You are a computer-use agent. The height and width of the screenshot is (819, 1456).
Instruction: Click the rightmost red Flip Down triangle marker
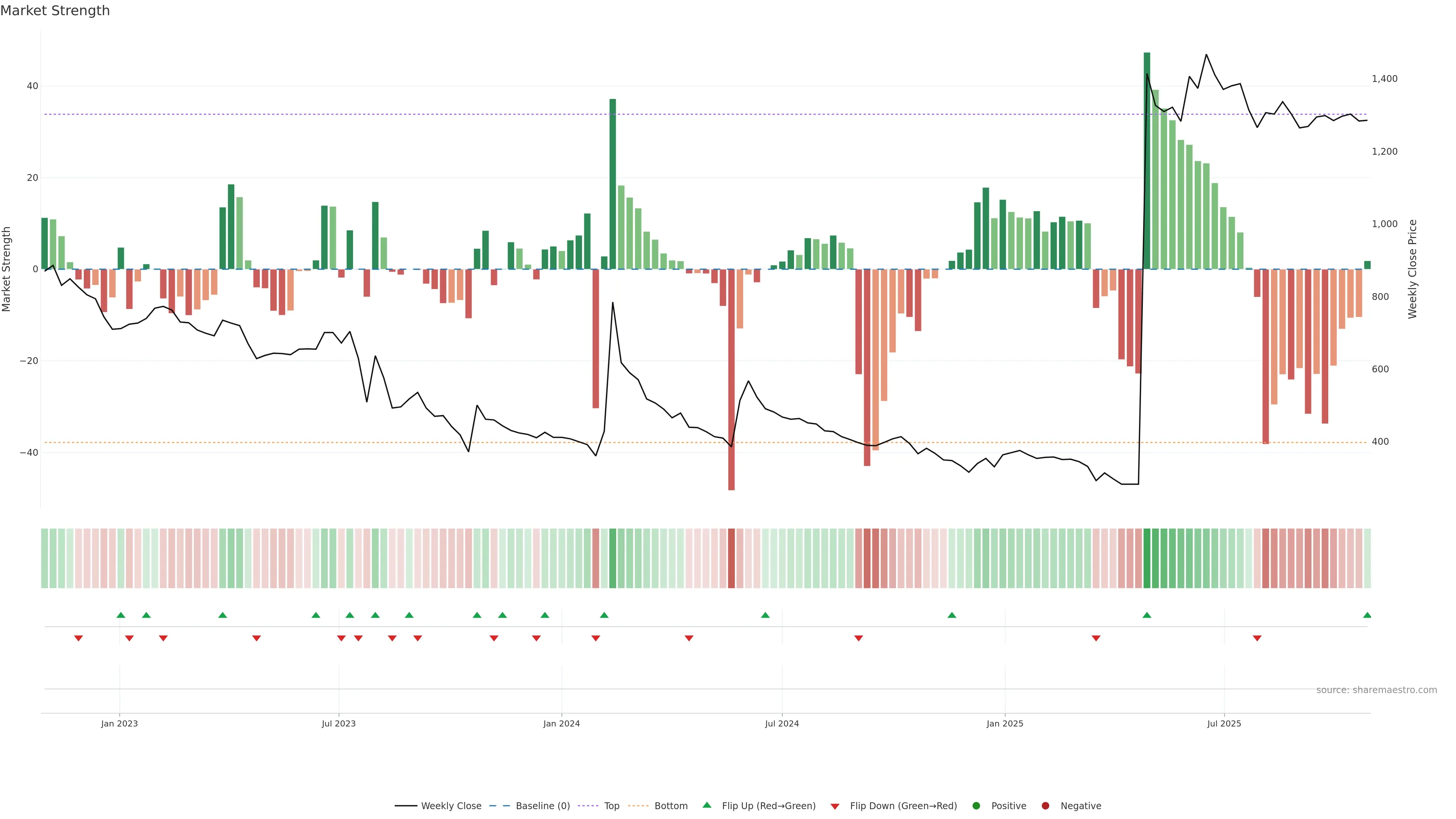pyautogui.click(x=1257, y=638)
